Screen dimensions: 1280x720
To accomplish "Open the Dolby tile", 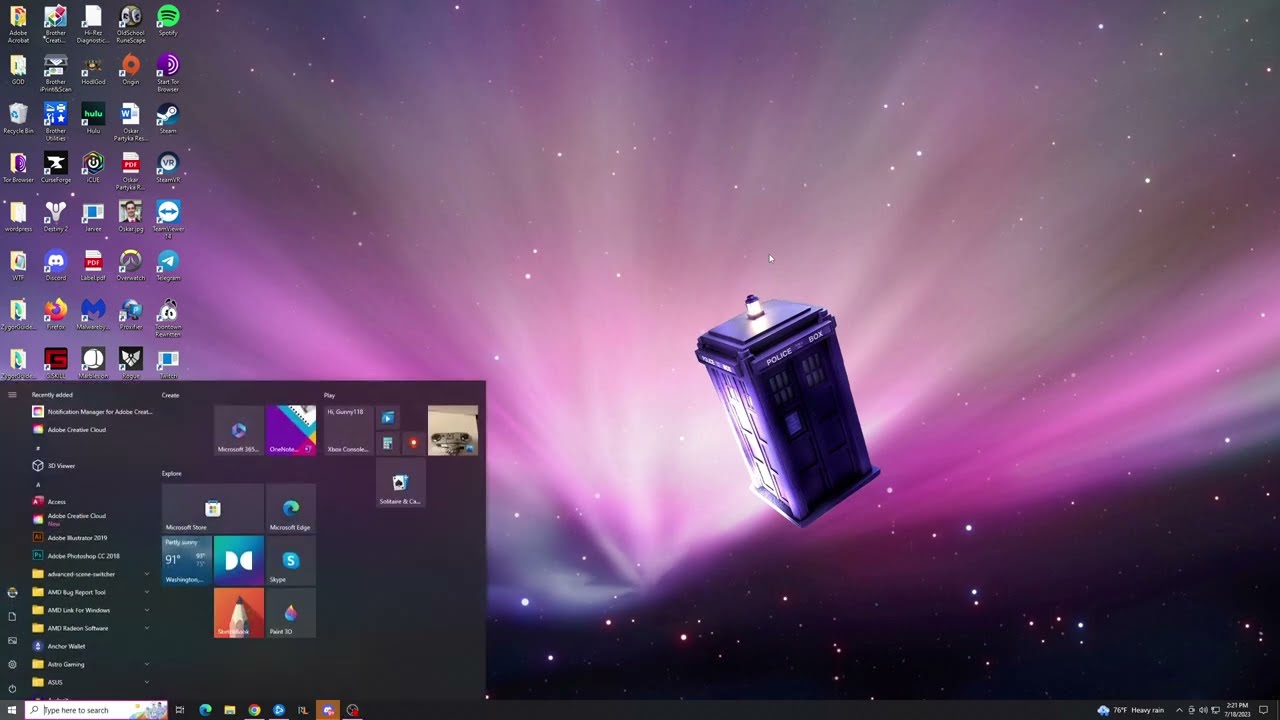I will click(238, 561).
